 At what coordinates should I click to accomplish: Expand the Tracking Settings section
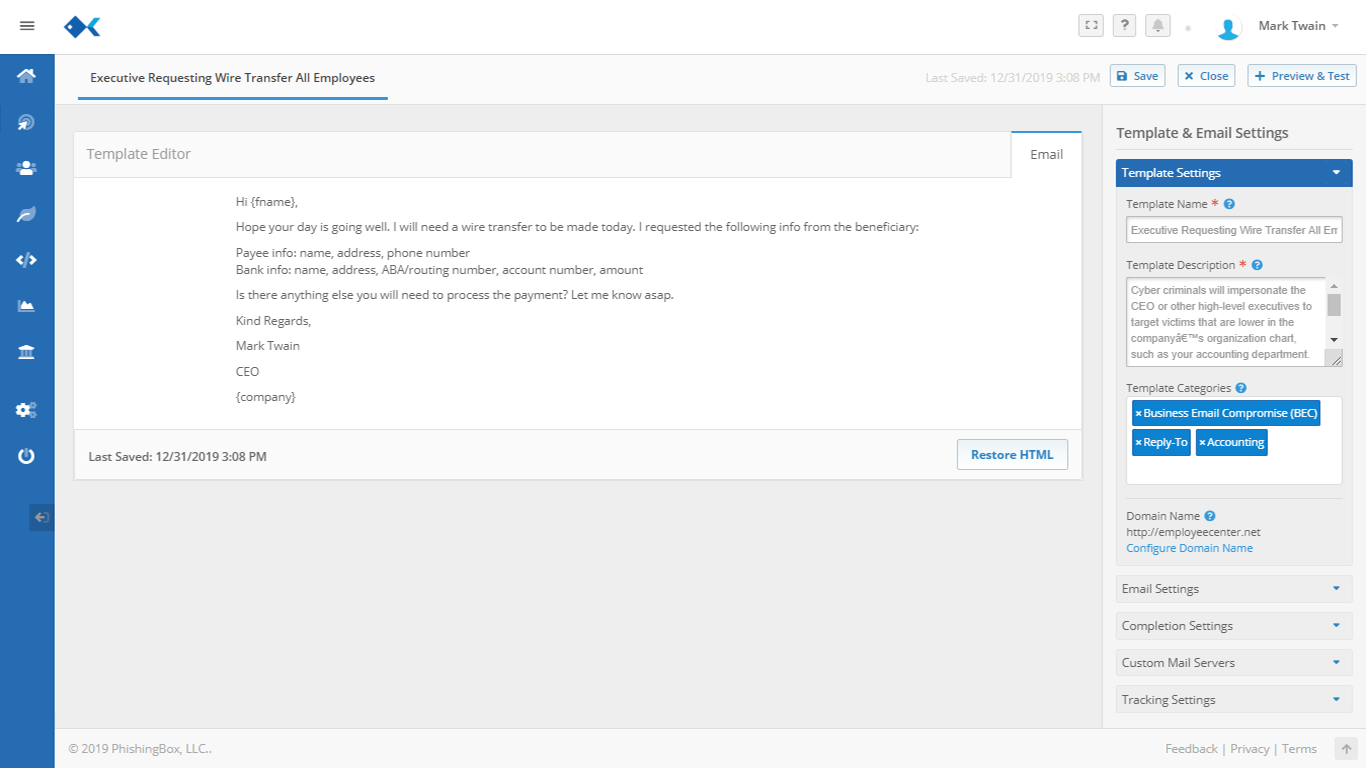(1233, 700)
